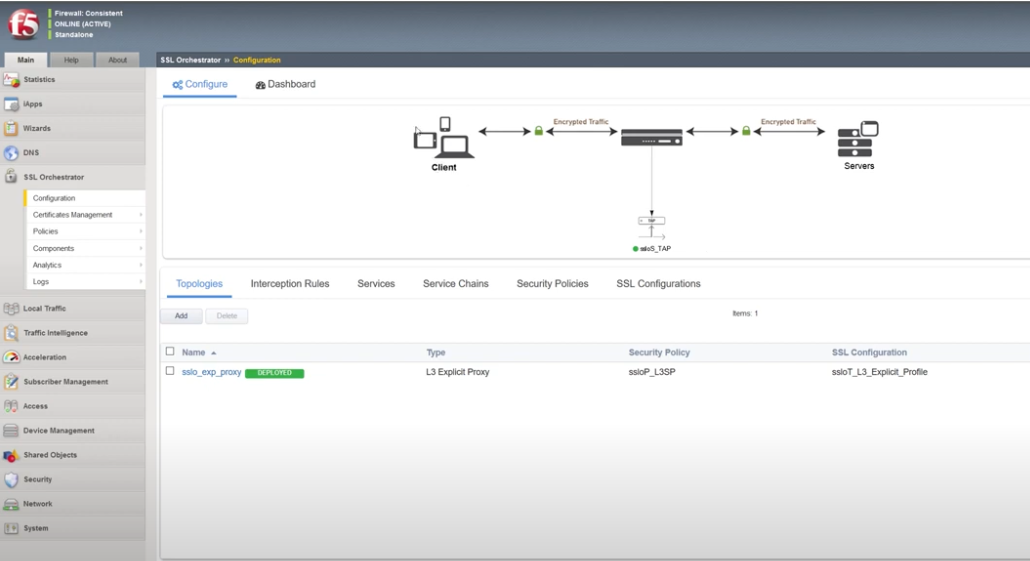Open the Traffic Intelligence icon
Screen dimensions: 1030x561
point(11,333)
